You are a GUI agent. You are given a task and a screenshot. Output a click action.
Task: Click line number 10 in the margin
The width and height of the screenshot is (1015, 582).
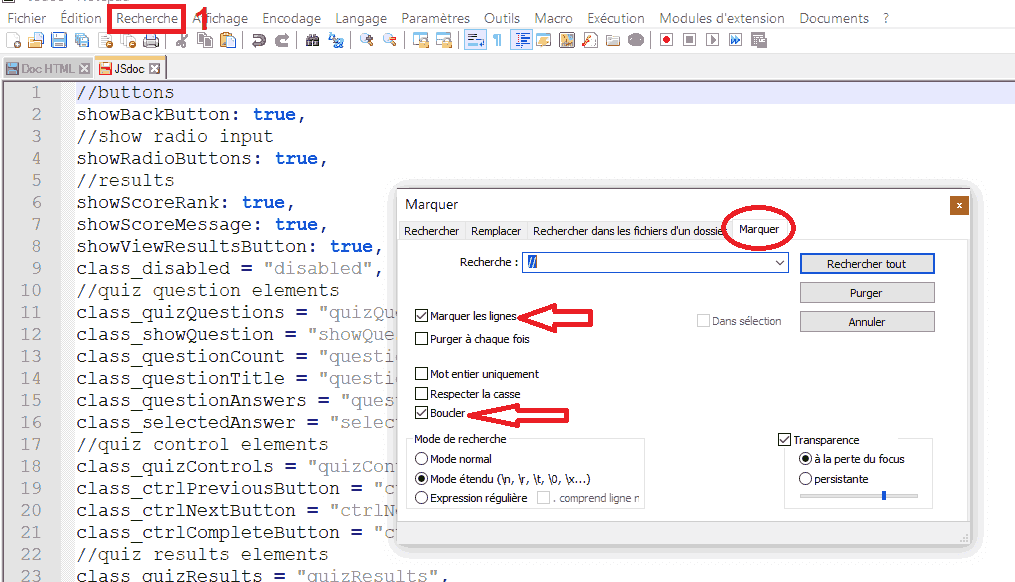pos(31,291)
